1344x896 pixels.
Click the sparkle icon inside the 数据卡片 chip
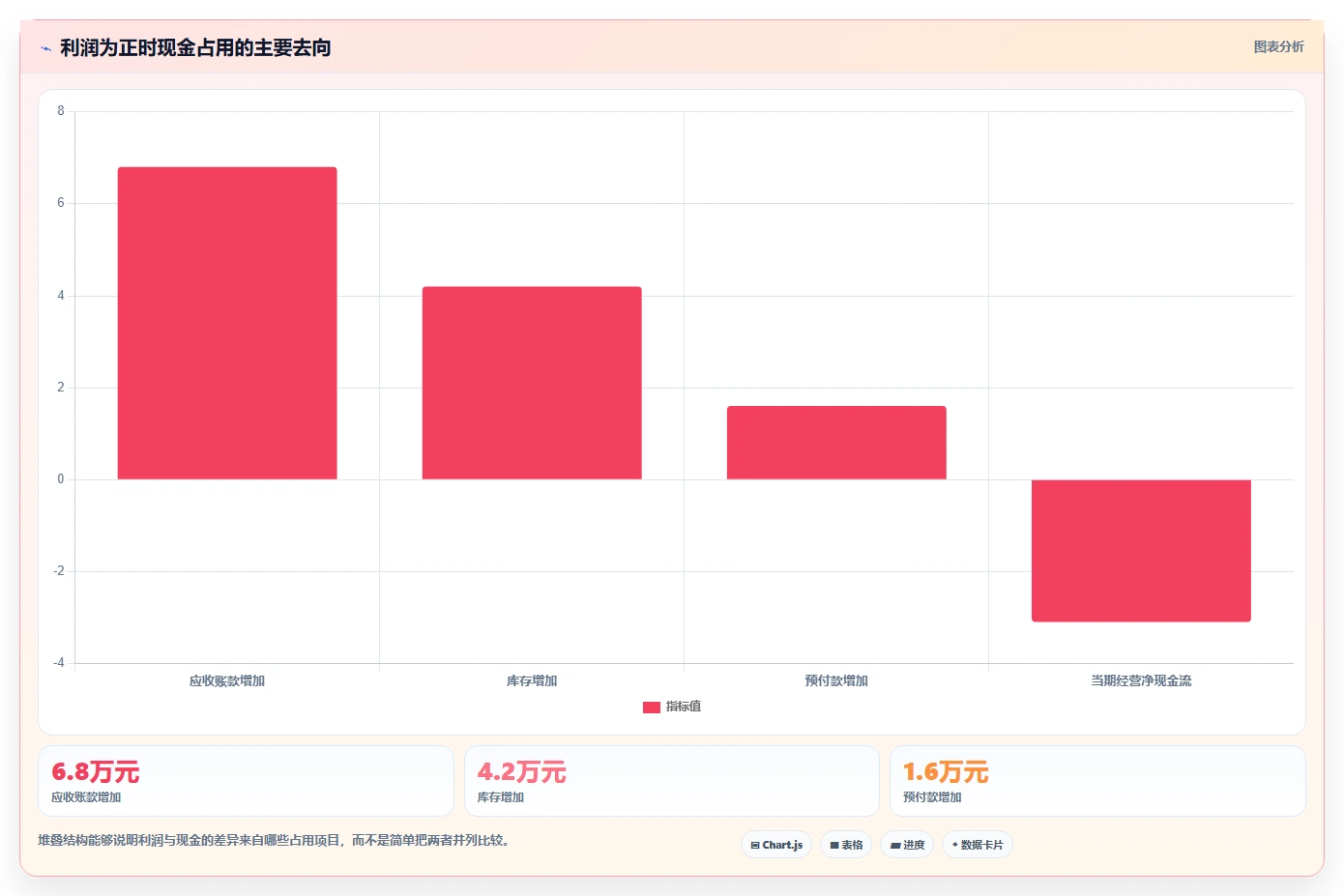tap(955, 845)
